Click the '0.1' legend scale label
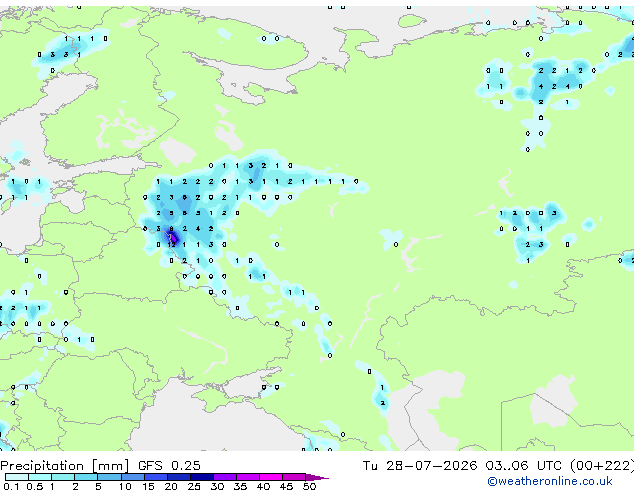 pyautogui.click(x=11, y=486)
